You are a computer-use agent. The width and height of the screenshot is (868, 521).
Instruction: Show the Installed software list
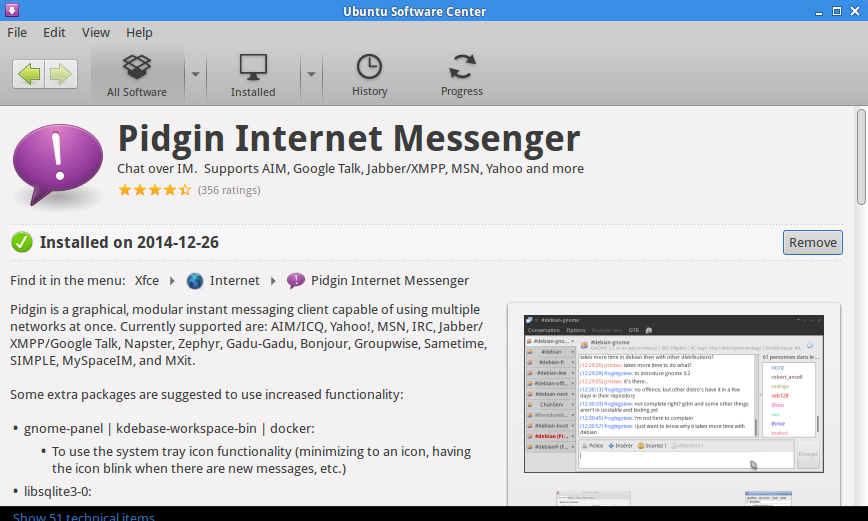(x=253, y=76)
